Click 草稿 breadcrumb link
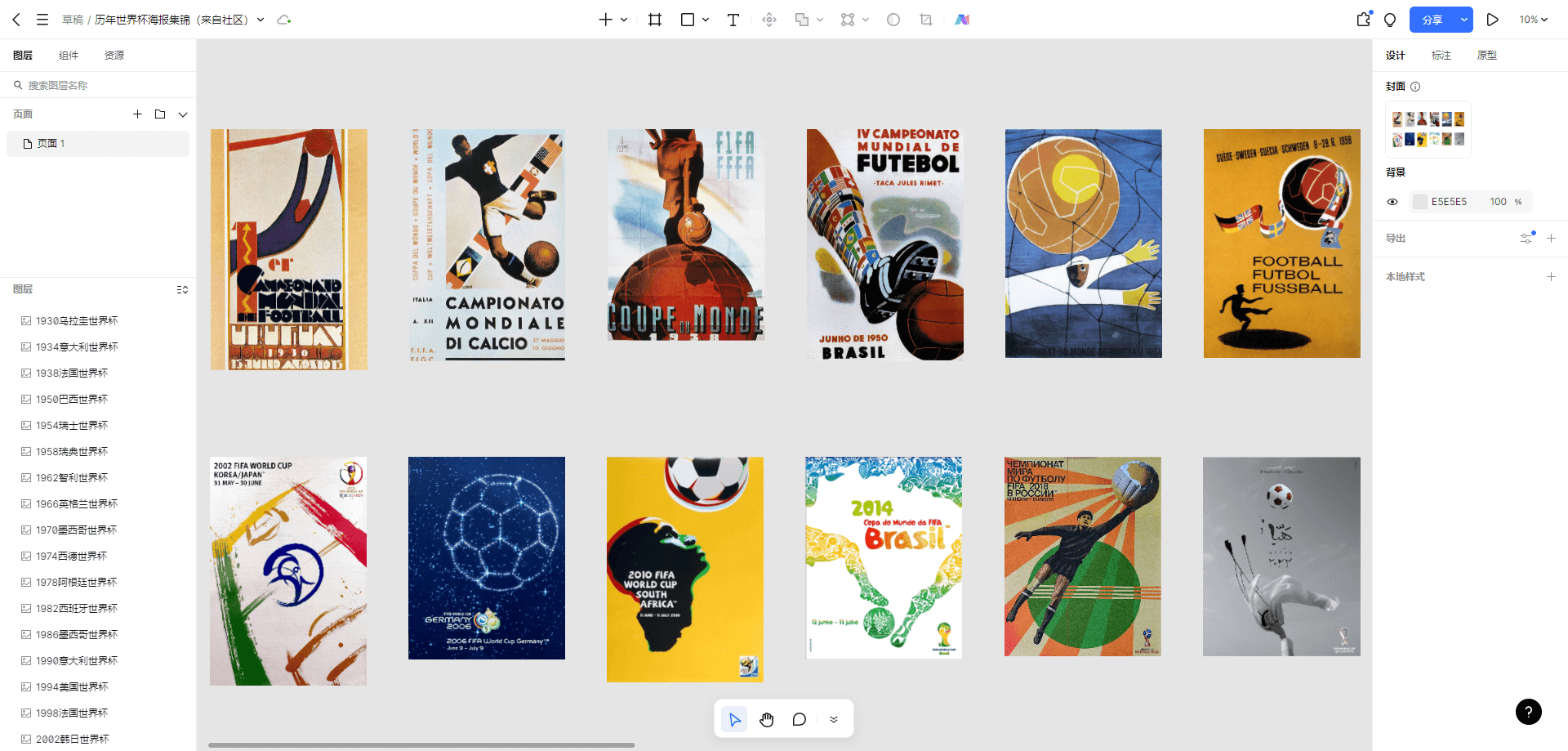 73,20
